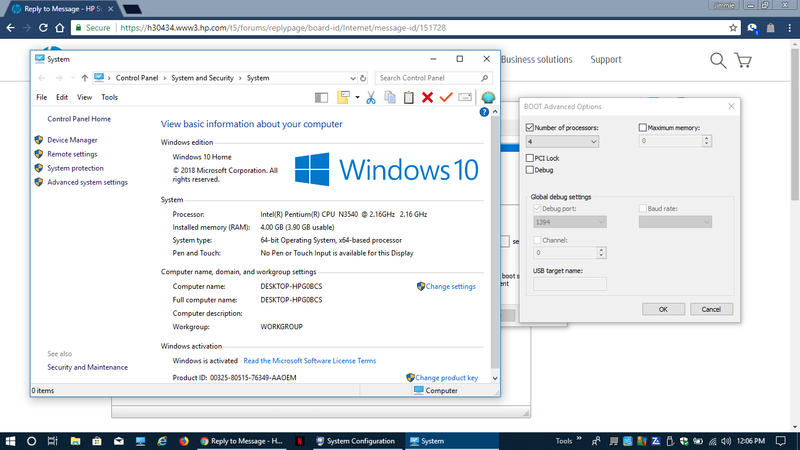Open the HP site search magnifier
800x450 pixels.
pyautogui.click(x=718, y=60)
